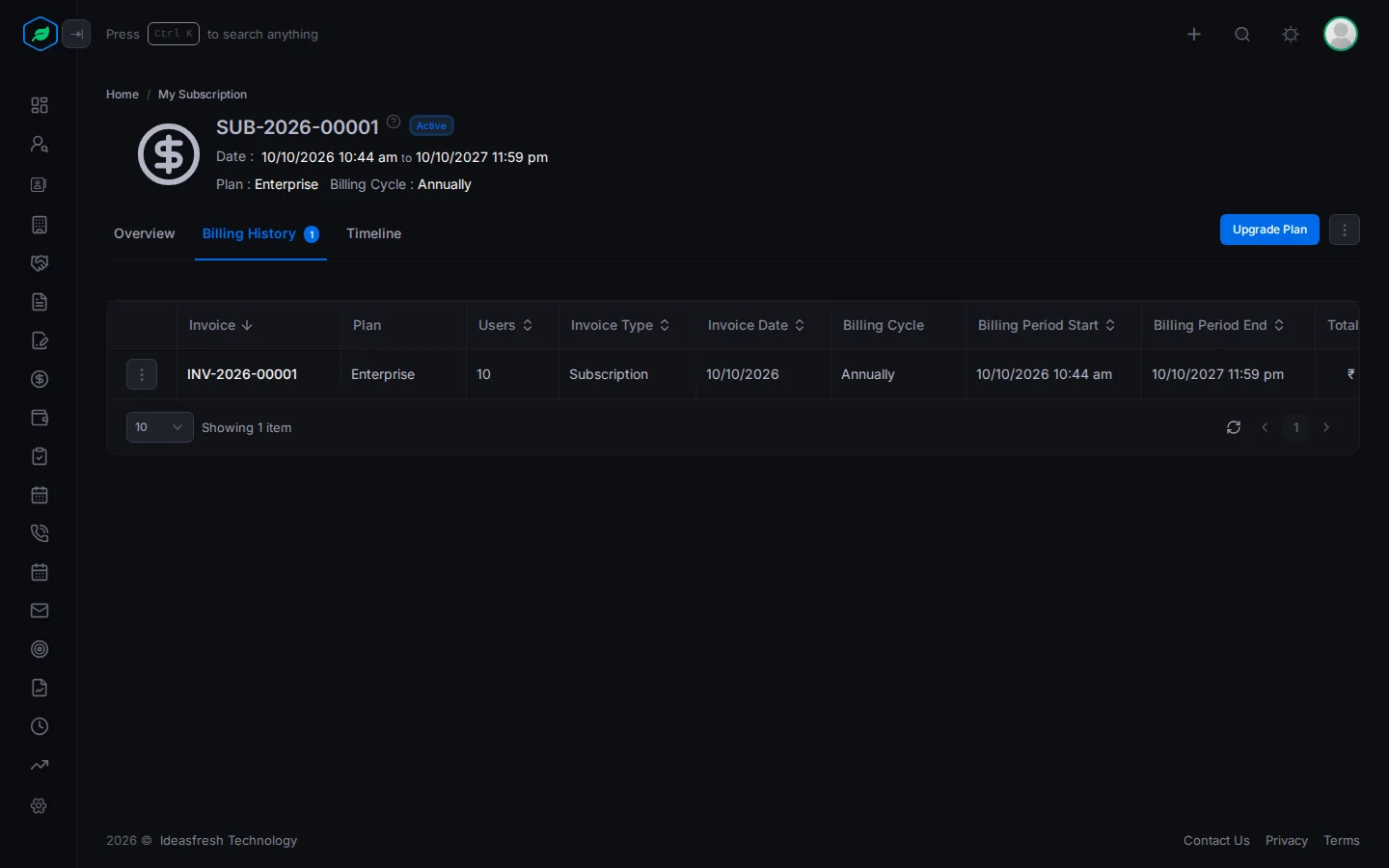
Task: Click the plus quick-create icon
Action: click(1194, 34)
